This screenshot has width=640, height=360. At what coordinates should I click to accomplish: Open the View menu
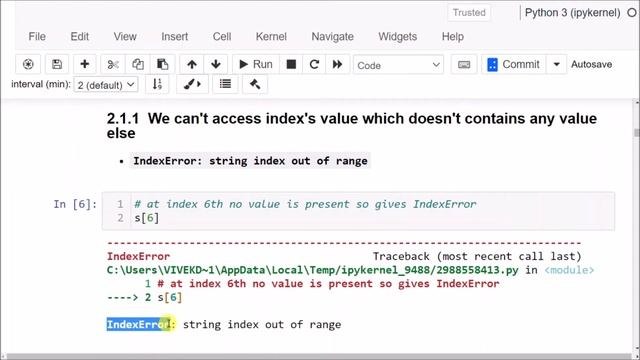pos(125,36)
